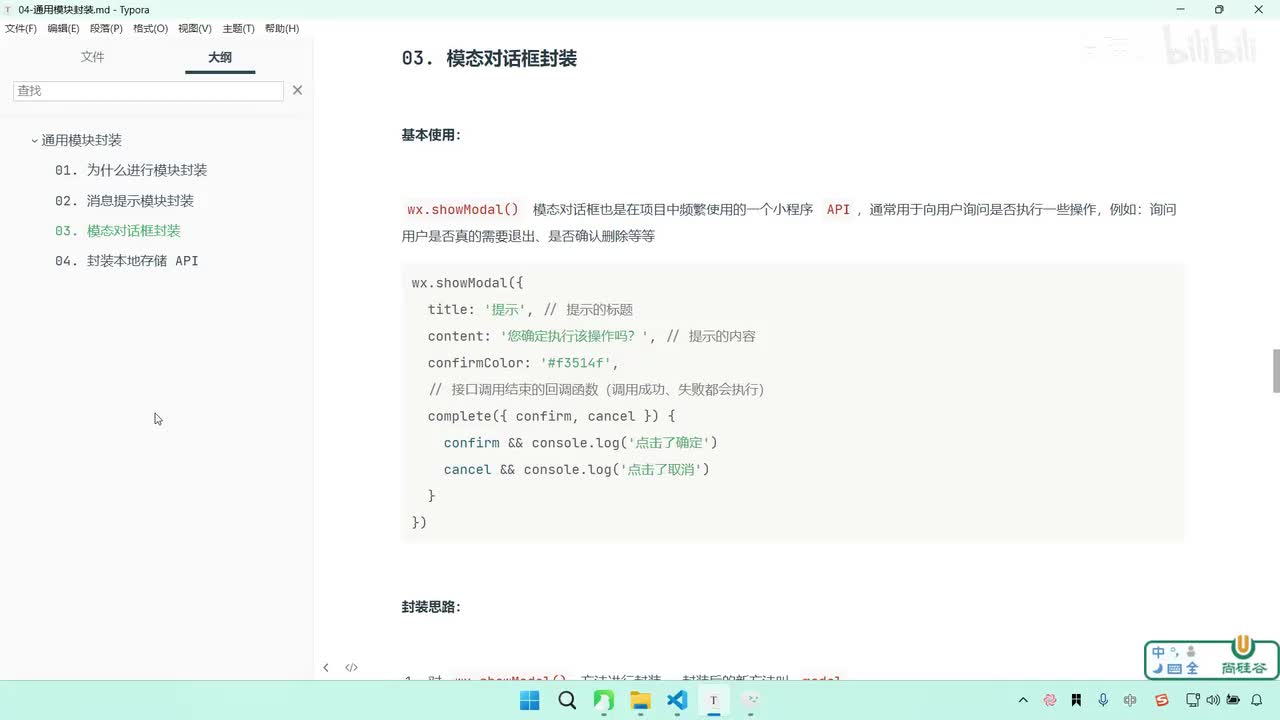Toggle the moon icon in IME bar

(1158, 668)
